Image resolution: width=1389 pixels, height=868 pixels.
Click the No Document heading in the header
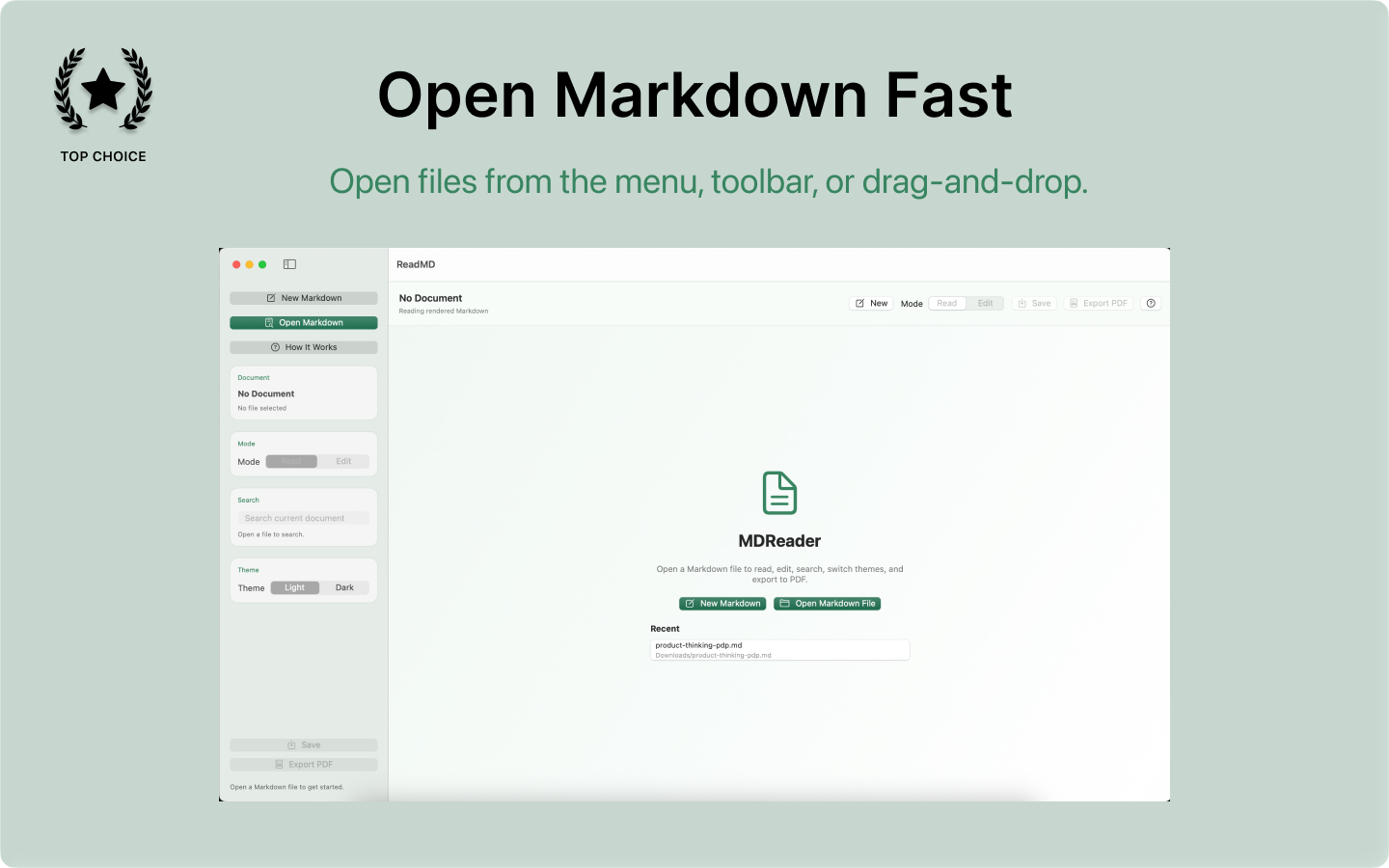click(430, 298)
